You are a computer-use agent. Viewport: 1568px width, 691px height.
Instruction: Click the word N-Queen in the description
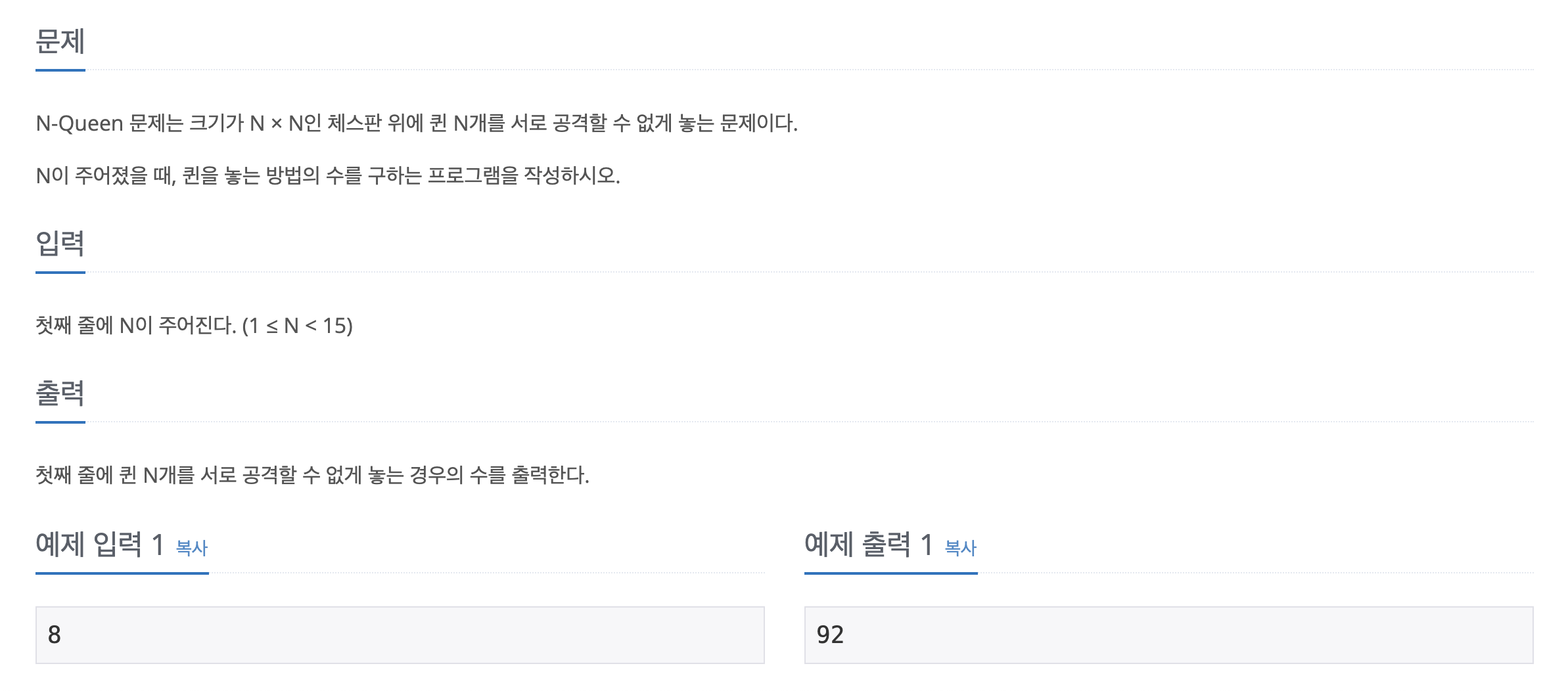pyautogui.click(x=80, y=123)
